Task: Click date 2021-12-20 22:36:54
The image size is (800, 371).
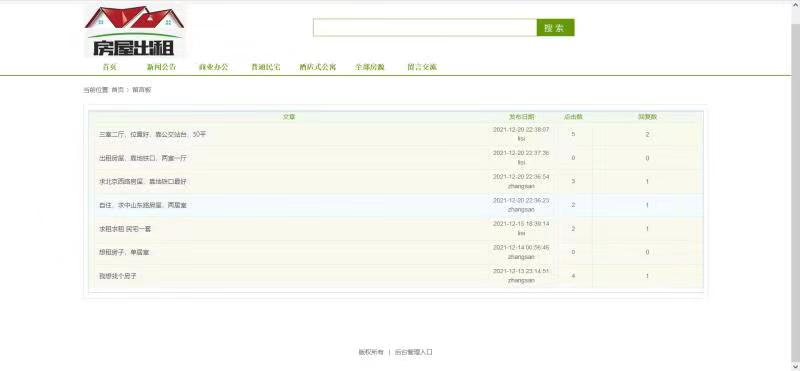Action: [x=521, y=177]
